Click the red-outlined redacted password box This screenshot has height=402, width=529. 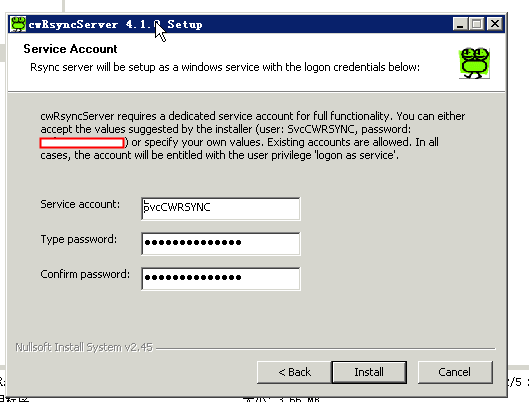(82, 143)
